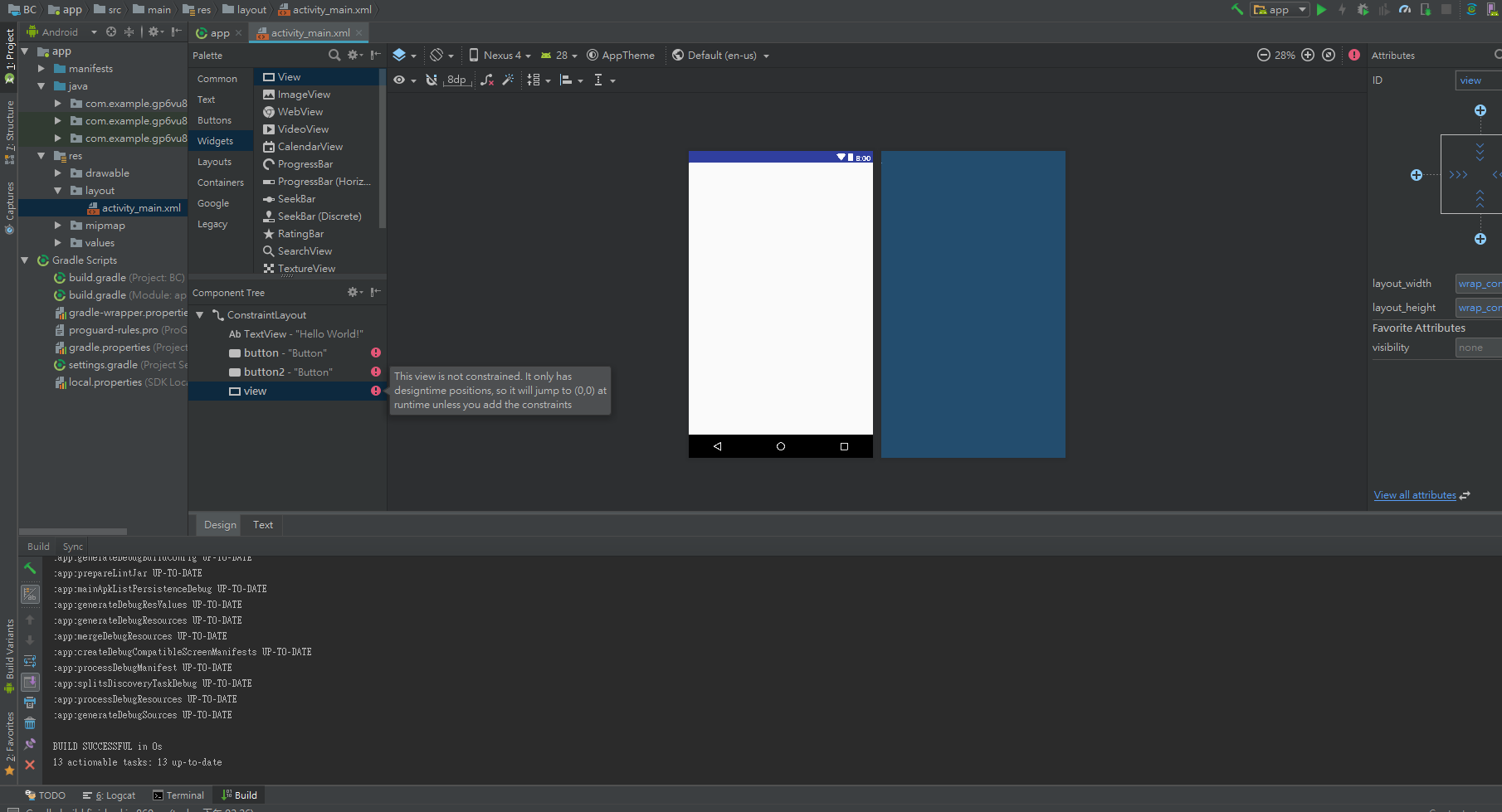Click the Build hammer icon

tap(1236, 10)
